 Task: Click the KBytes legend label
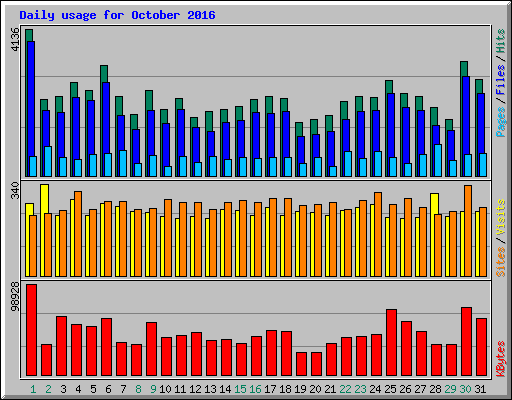(501, 359)
